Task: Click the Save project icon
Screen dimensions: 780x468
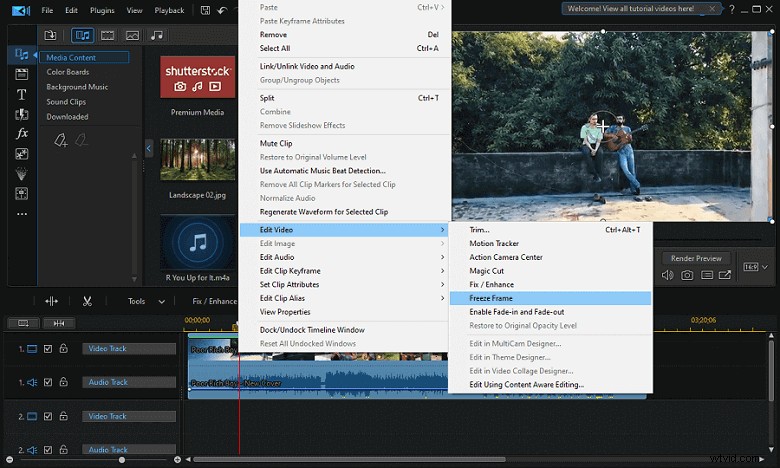Action: point(205,10)
